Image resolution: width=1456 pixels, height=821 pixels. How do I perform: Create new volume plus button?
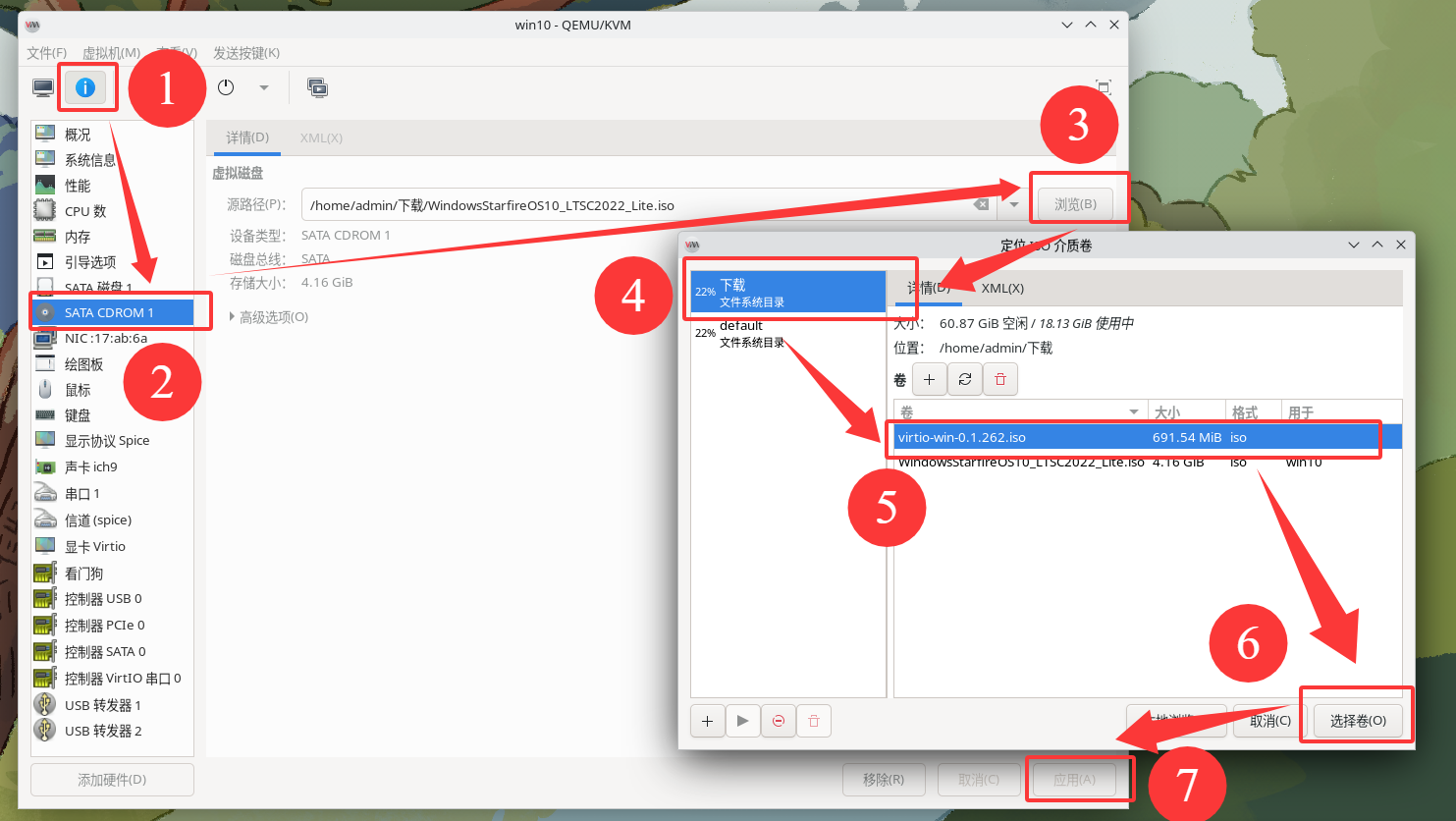tap(929, 379)
